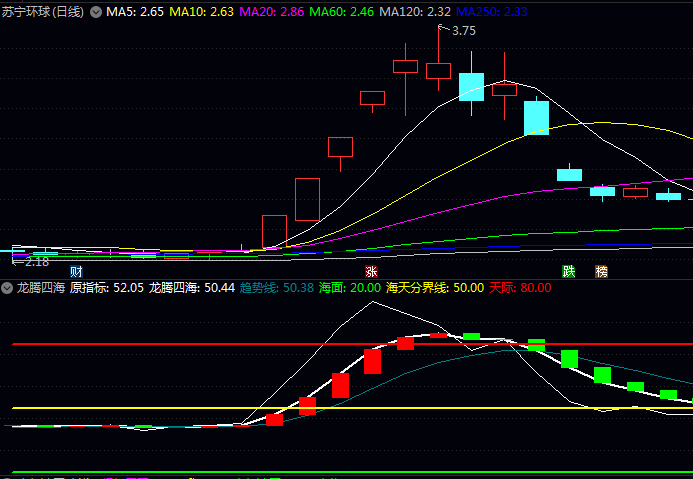The width and height of the screenshot is (693, 479).
Task: Click the red 涨 event marker icon
Action: coord(371,271)
